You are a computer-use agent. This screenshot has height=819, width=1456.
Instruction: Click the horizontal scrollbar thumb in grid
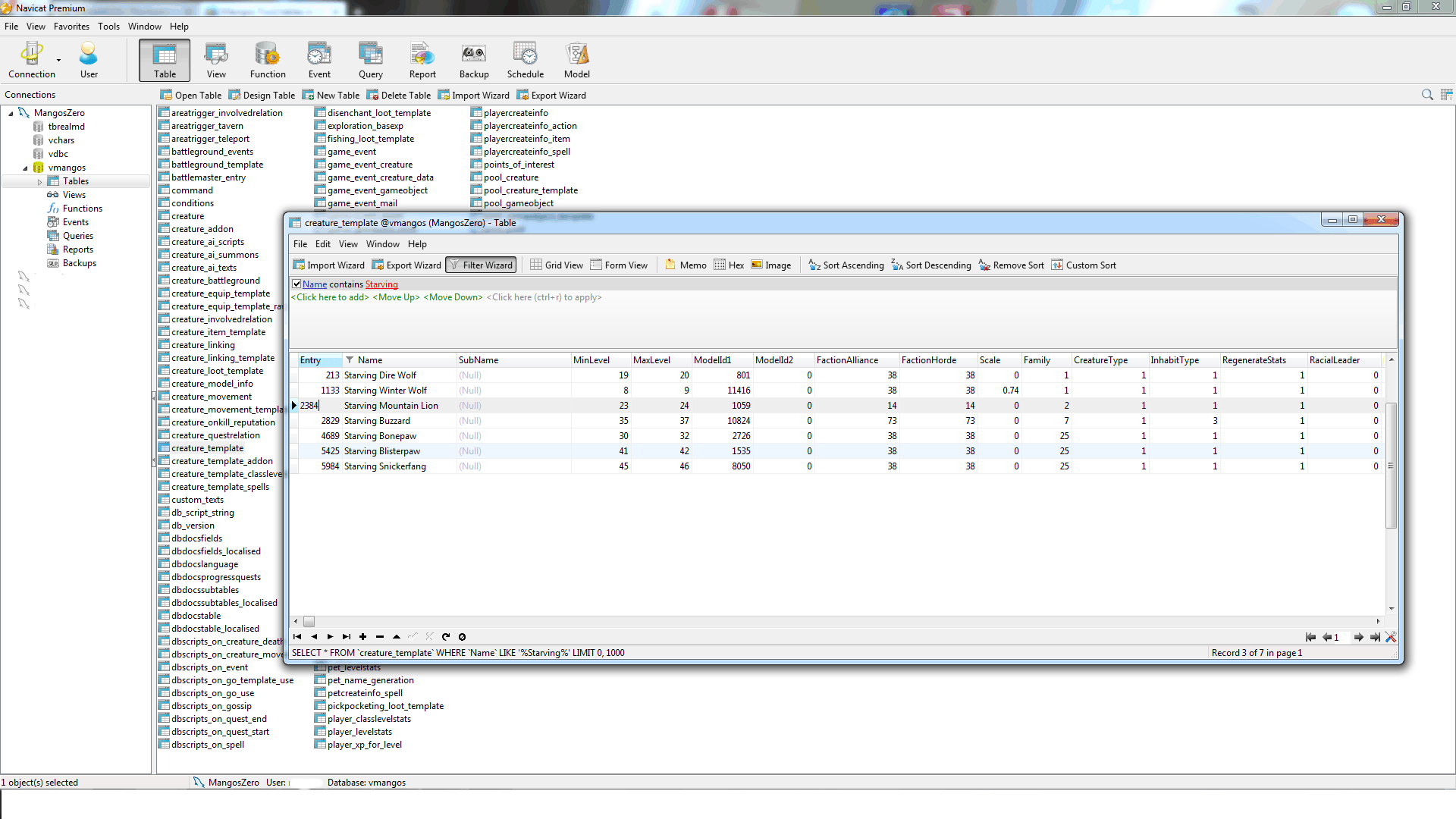309,622
